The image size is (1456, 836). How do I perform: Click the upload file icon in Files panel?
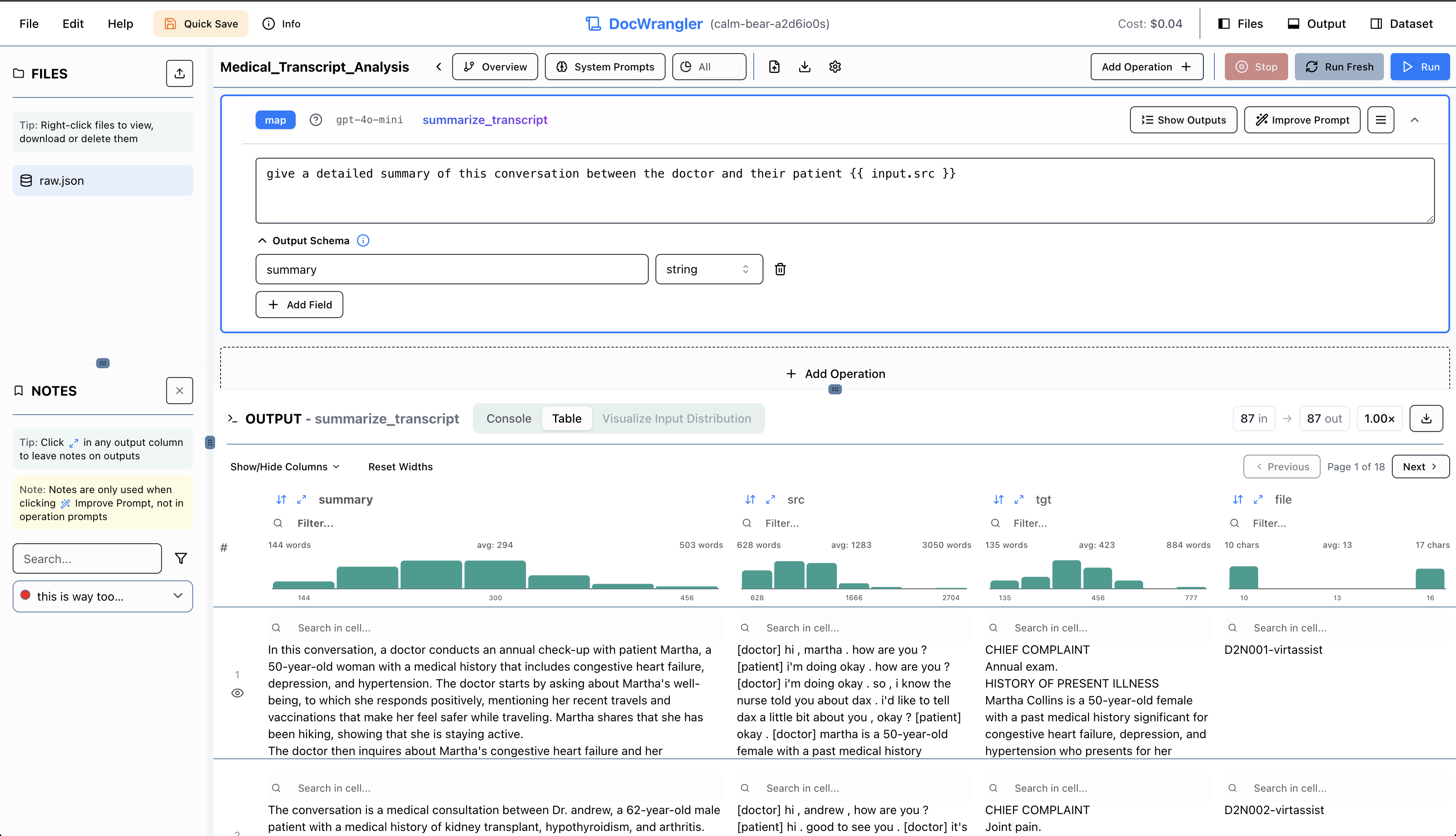(x=179, y=73)
